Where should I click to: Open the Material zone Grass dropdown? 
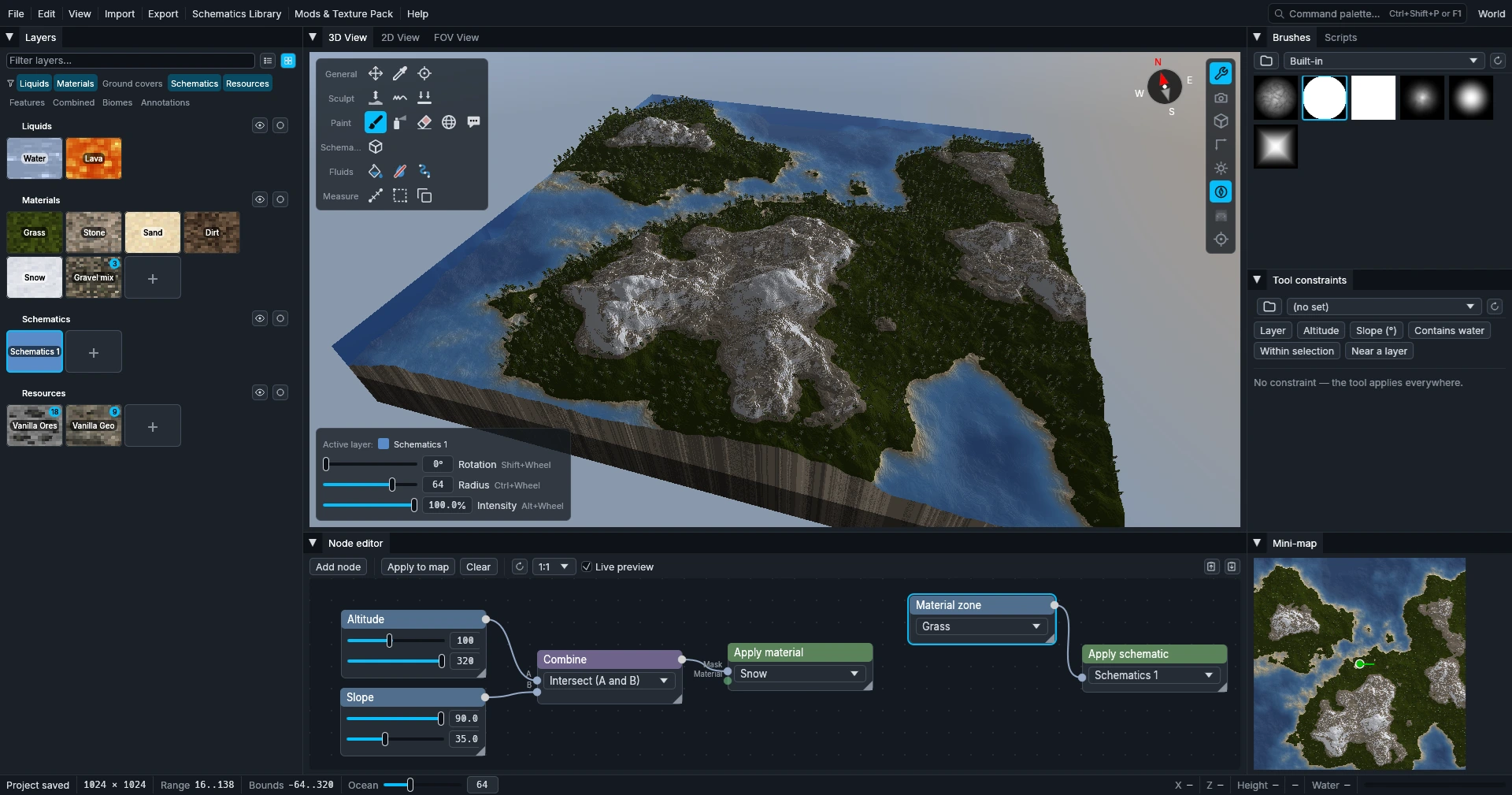tap(981, 626)
